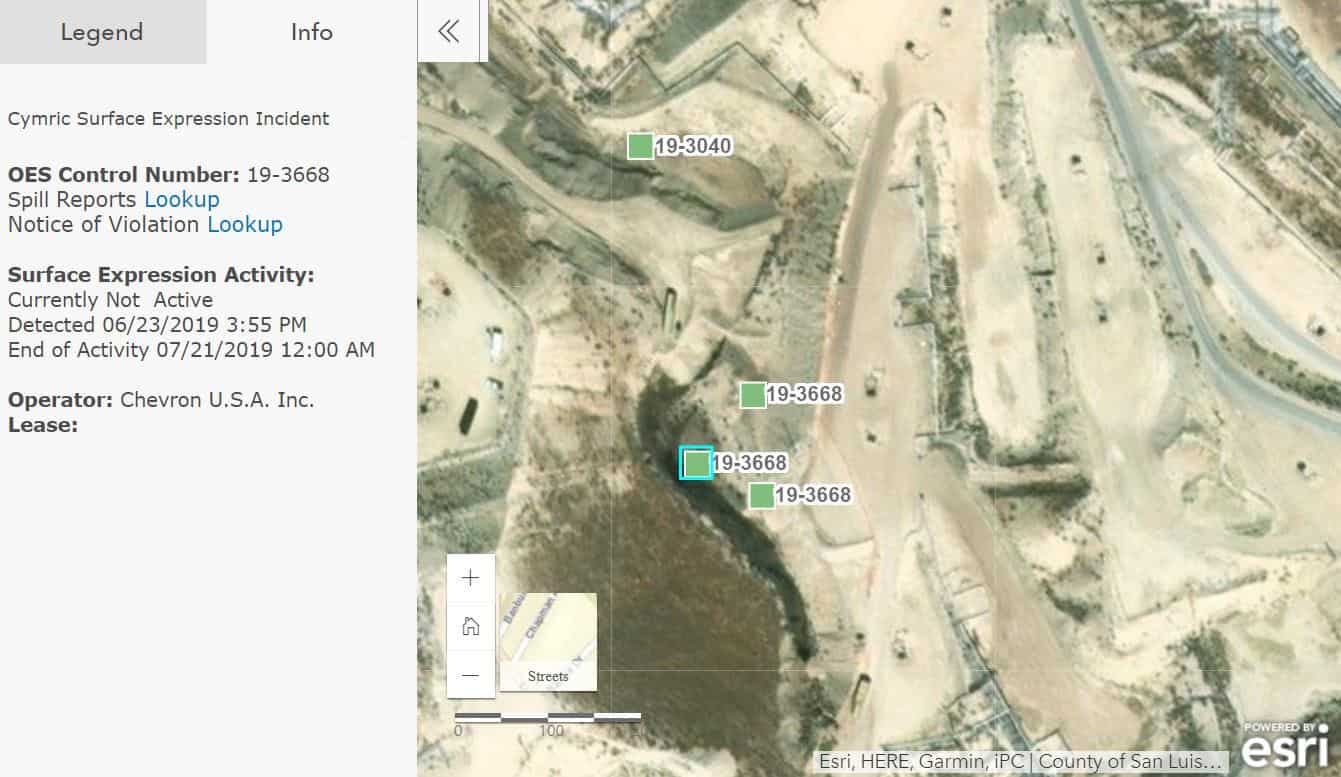This screenshot has height=777, width=1341.
Task: Toggle the basemap to Streets view
Action: [x=547, y=640]
